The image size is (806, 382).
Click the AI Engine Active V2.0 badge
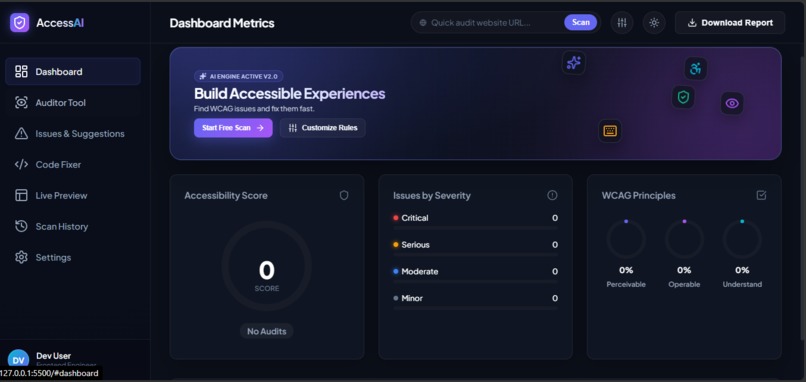point(239,76)
